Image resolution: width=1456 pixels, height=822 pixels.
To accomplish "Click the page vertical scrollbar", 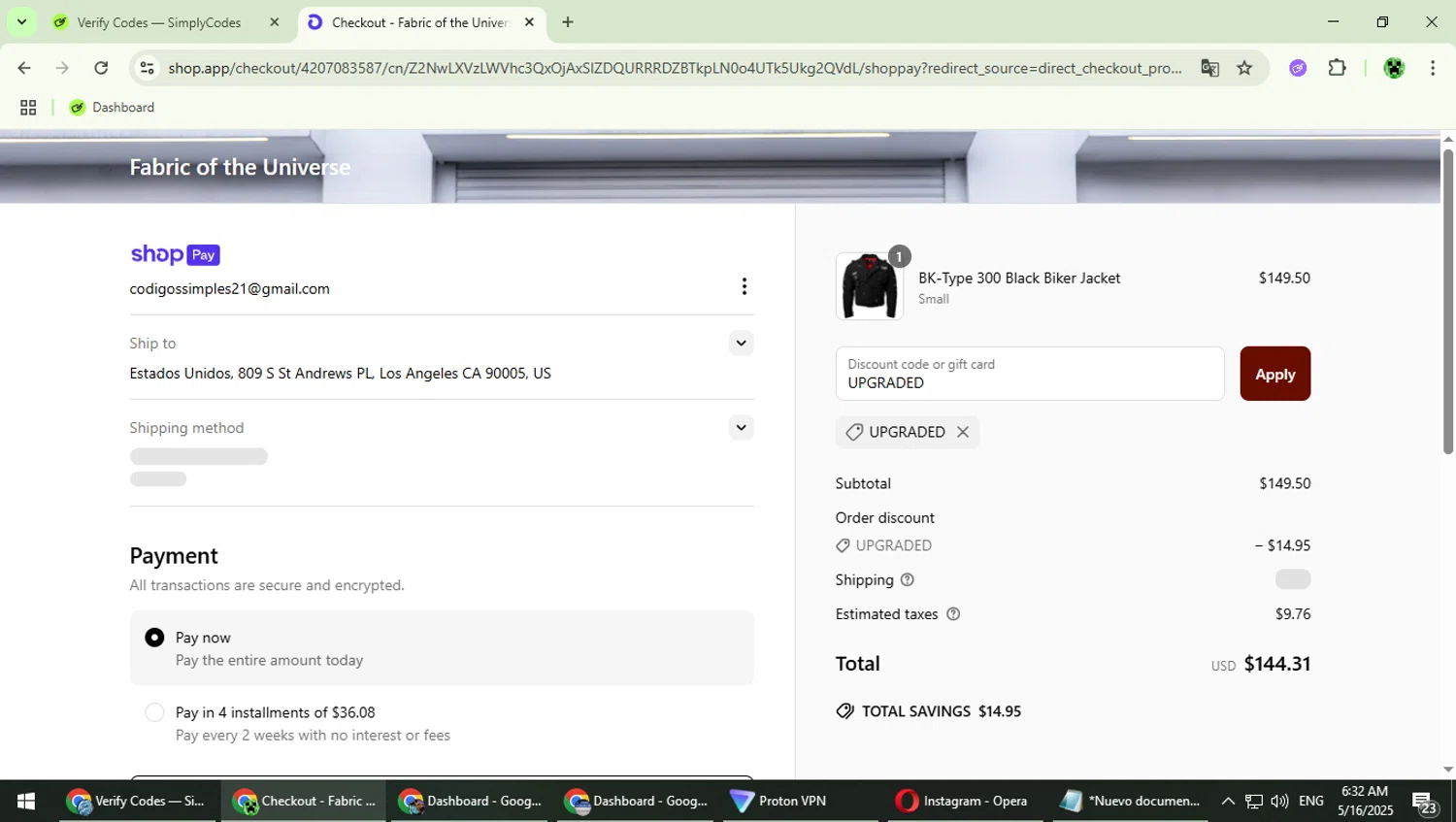I will tap(1448, 301).
